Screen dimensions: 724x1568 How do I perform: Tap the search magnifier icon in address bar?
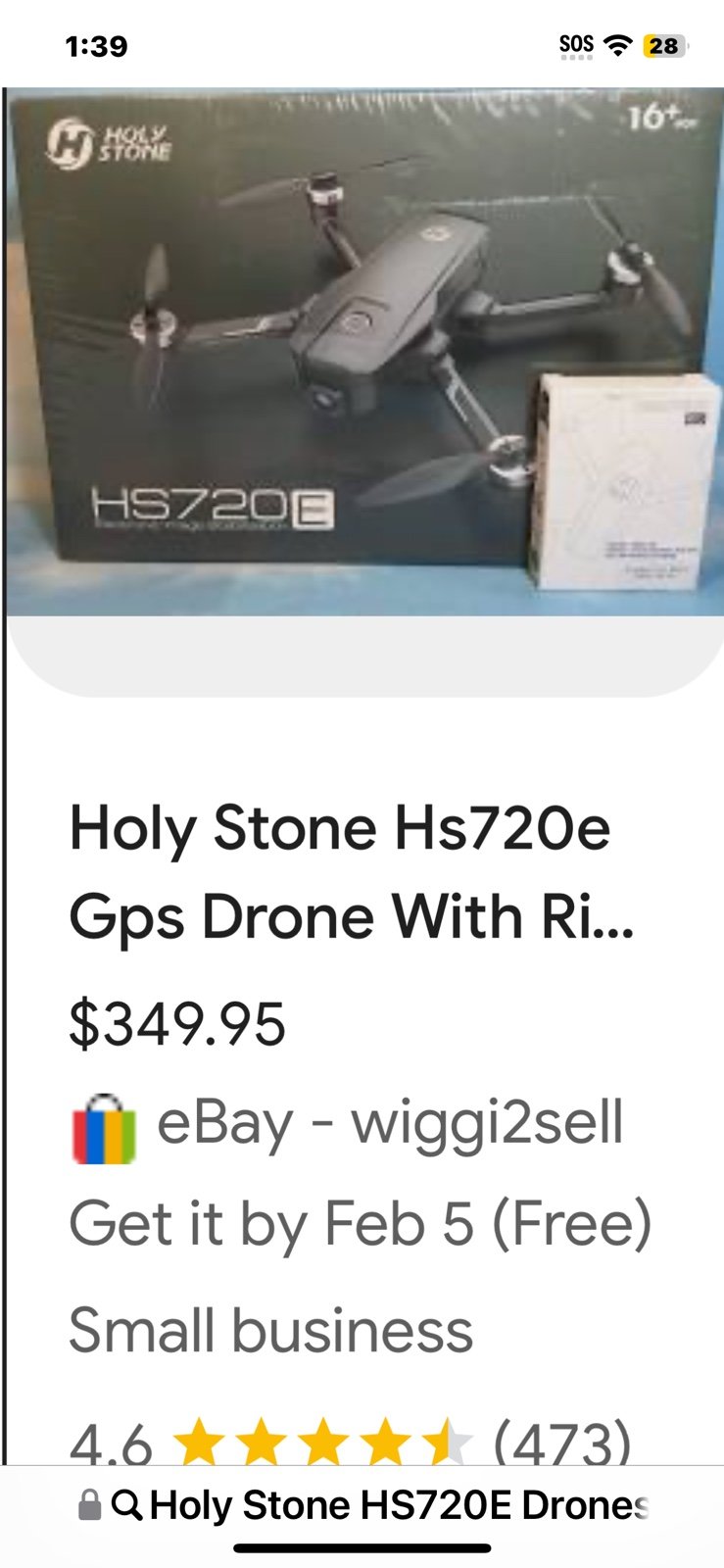coord(126,1504)
